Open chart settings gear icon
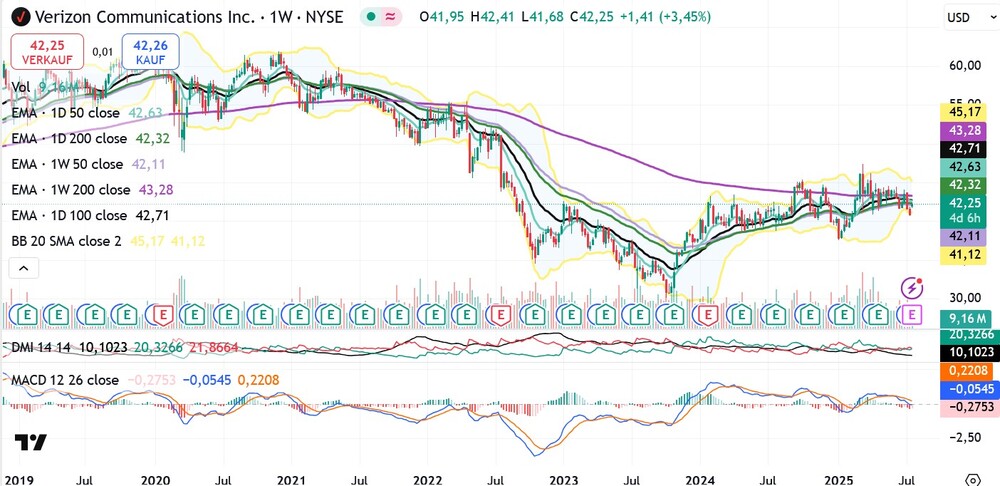 tap(973, 480)
